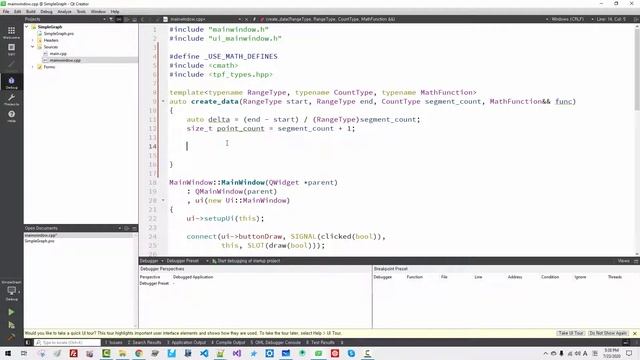Image resolution: width=640 pixels, height=360 pixels.
Task: Open the Welcome mode
Action: [11, 33]
